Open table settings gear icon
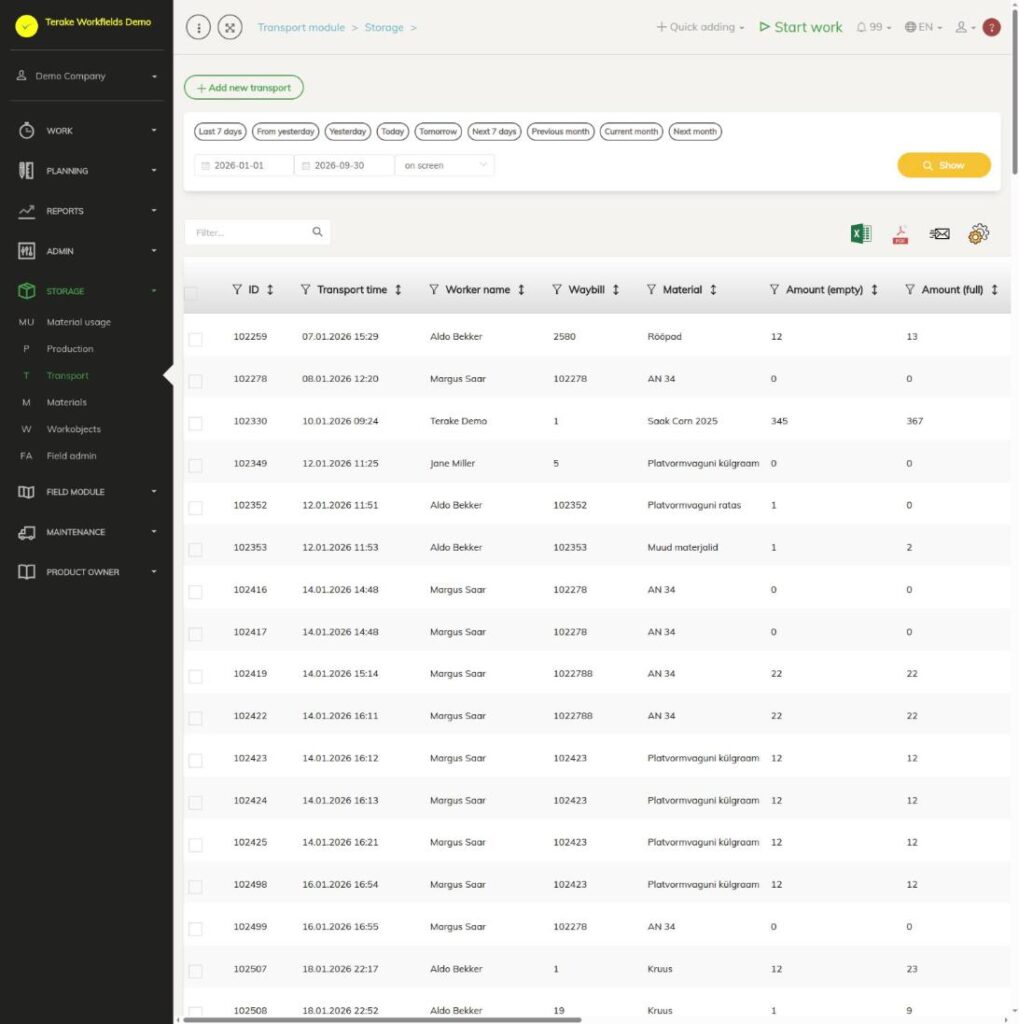 click(x=978, y=233)
